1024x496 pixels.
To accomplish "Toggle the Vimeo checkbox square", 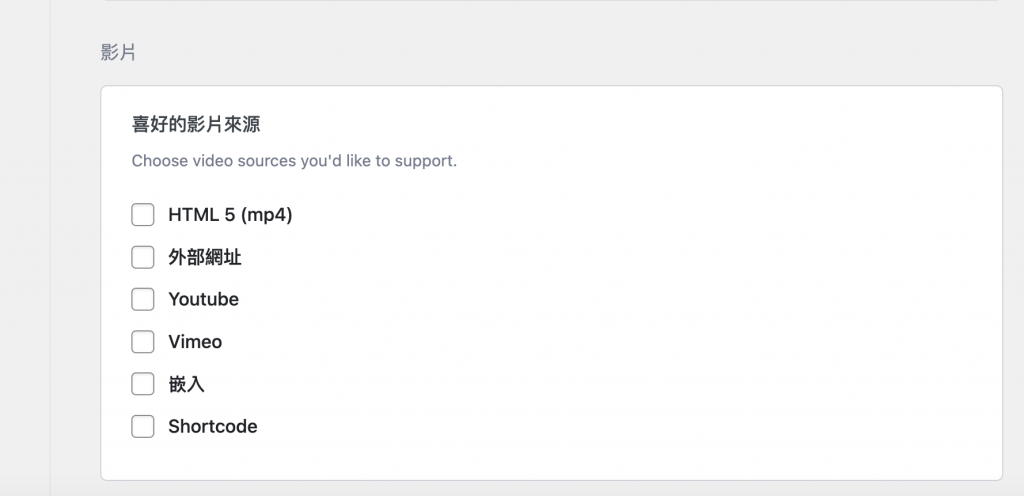I will (x=143, y=342).
